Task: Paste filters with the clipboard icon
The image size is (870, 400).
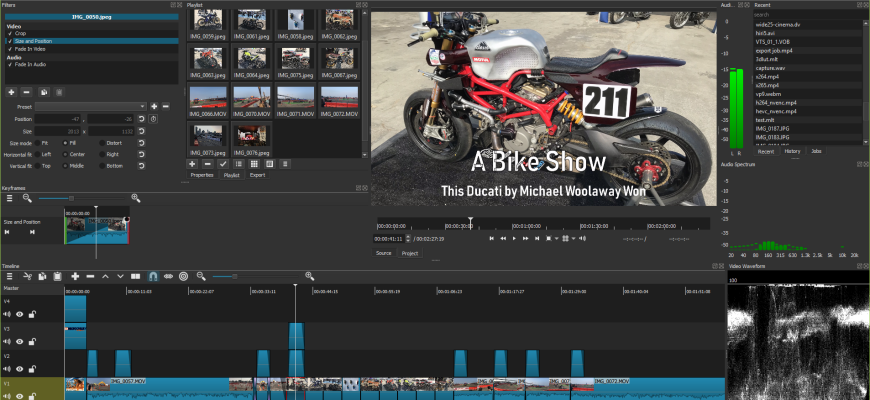Action: 59,92
